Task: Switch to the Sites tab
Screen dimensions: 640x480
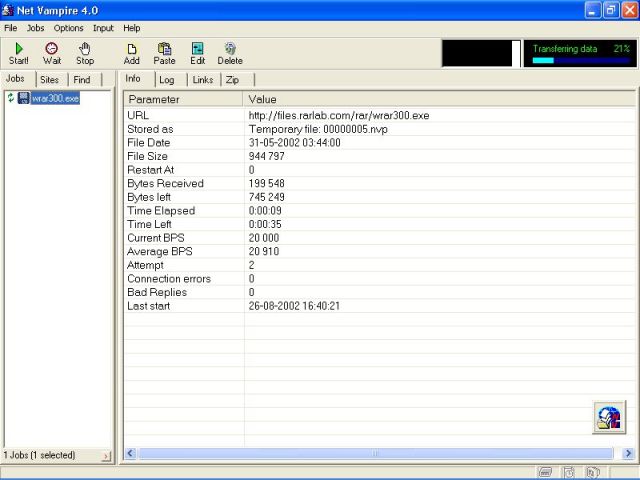Action: pyautogui.click(x=49, y=80)
